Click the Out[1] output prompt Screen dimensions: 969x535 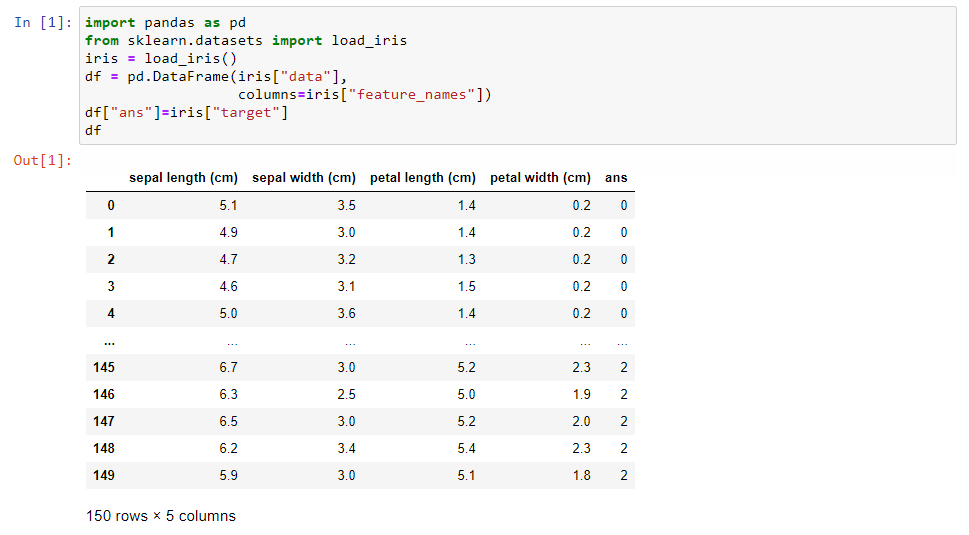[x=43, y=161]
